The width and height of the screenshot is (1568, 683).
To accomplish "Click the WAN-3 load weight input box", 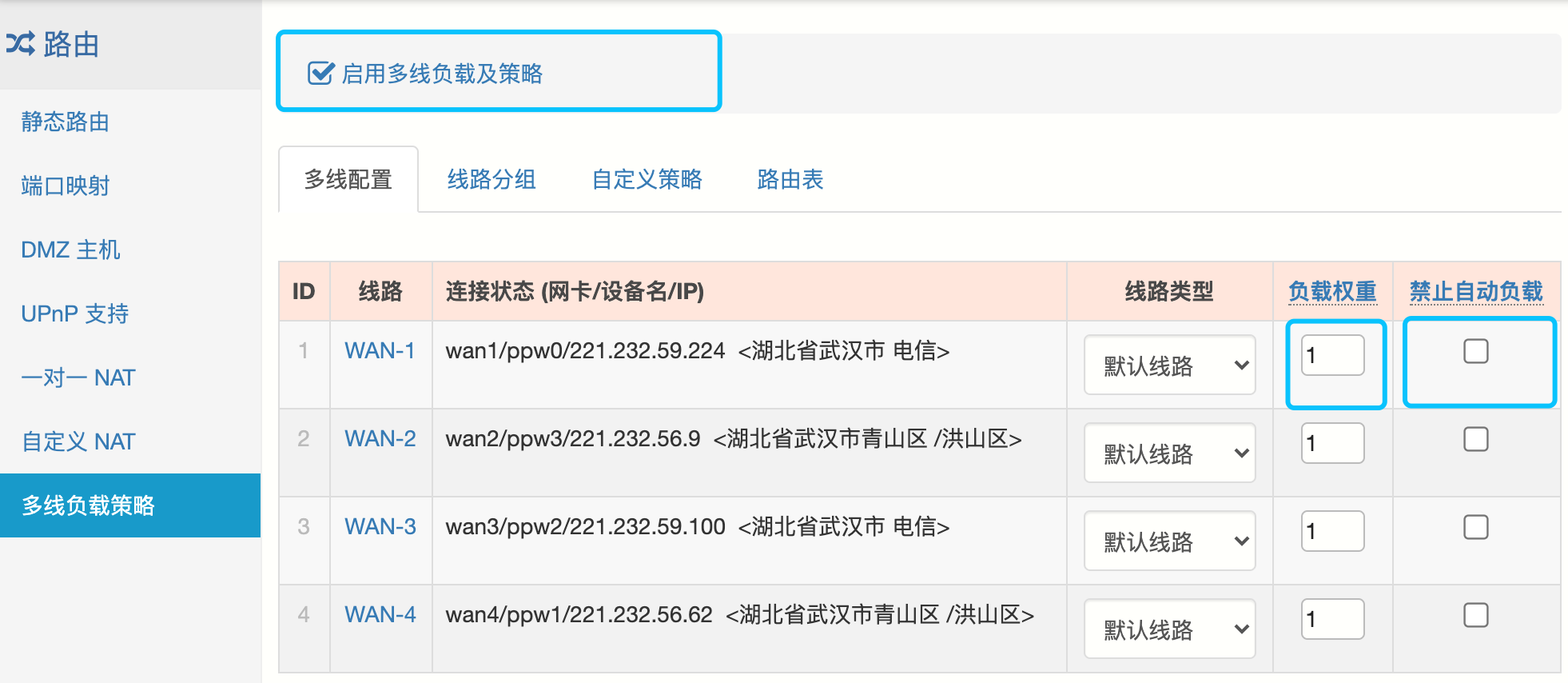I will click(1332, 531).
